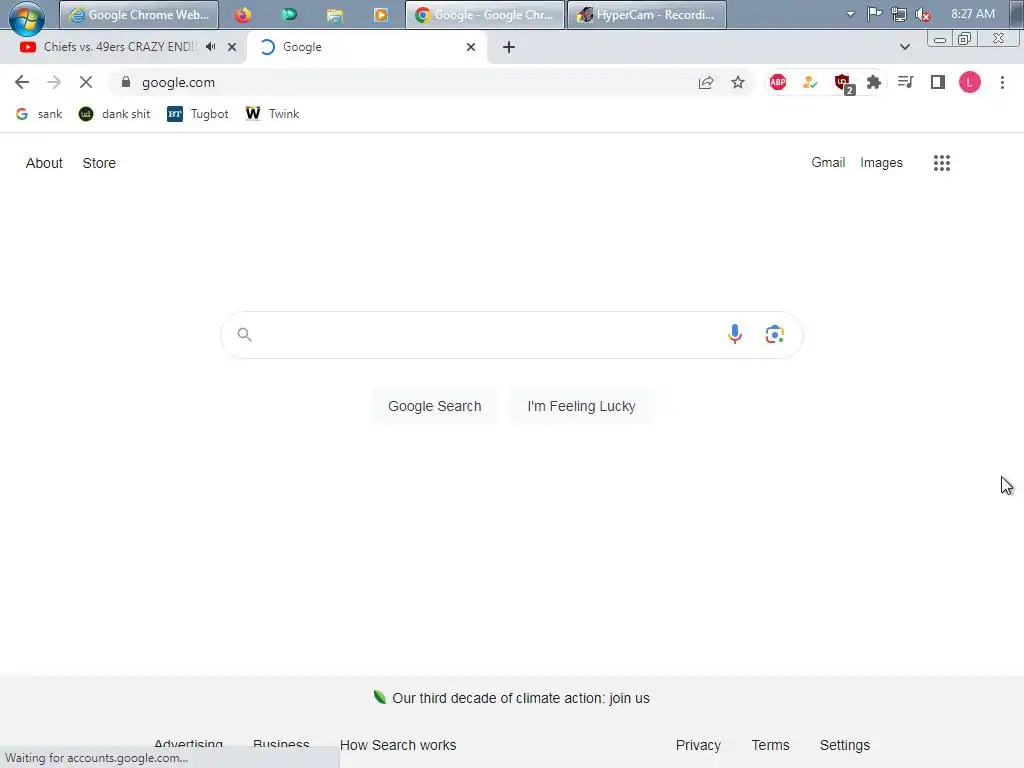Open the Extensions puzzle menu
Screen dimensions: 1024x768
pos(874,82)
